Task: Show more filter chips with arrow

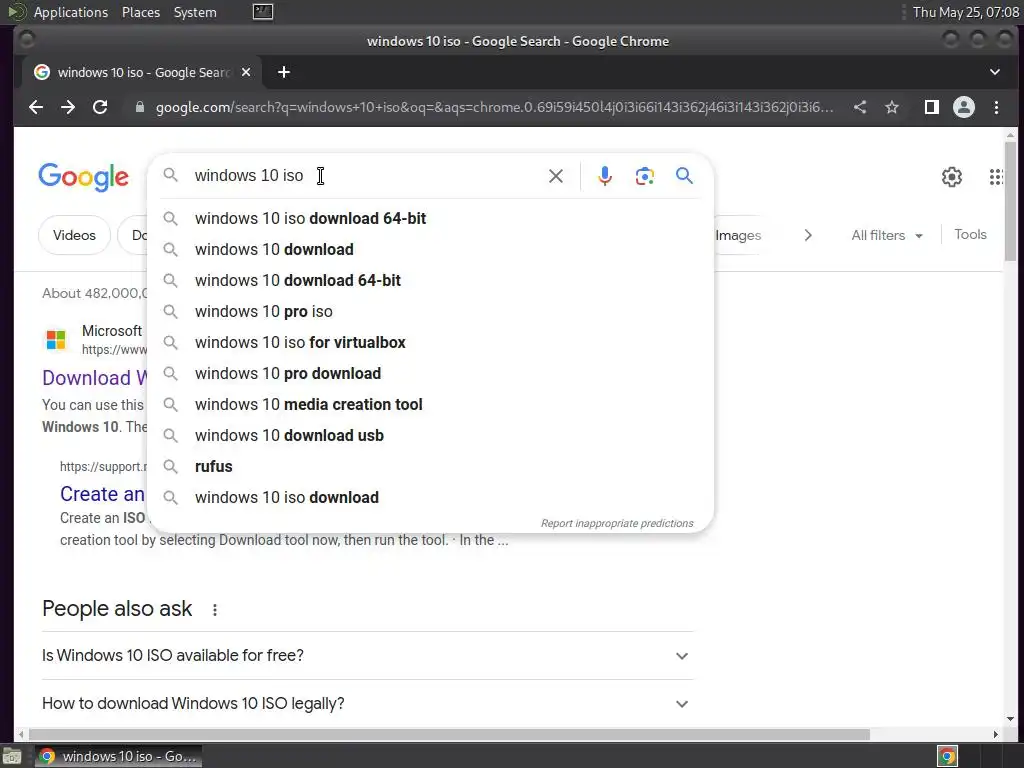Action: [x=808, y=235]
